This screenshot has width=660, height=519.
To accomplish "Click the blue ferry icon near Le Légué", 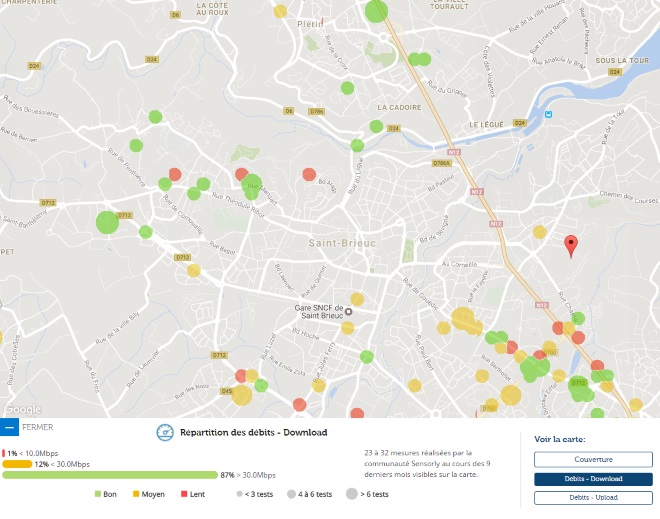I will coord(548,114).
